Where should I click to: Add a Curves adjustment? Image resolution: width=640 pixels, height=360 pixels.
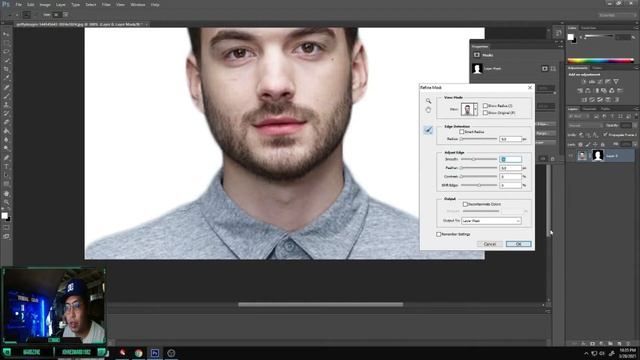coord(600,82)
